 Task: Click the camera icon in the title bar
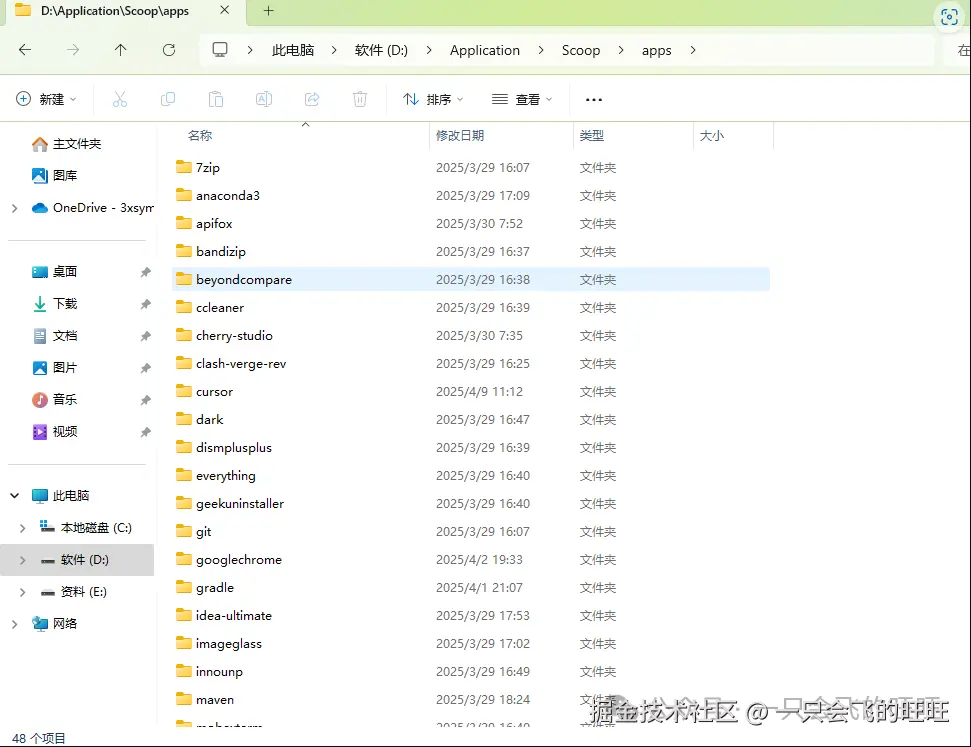949,15
